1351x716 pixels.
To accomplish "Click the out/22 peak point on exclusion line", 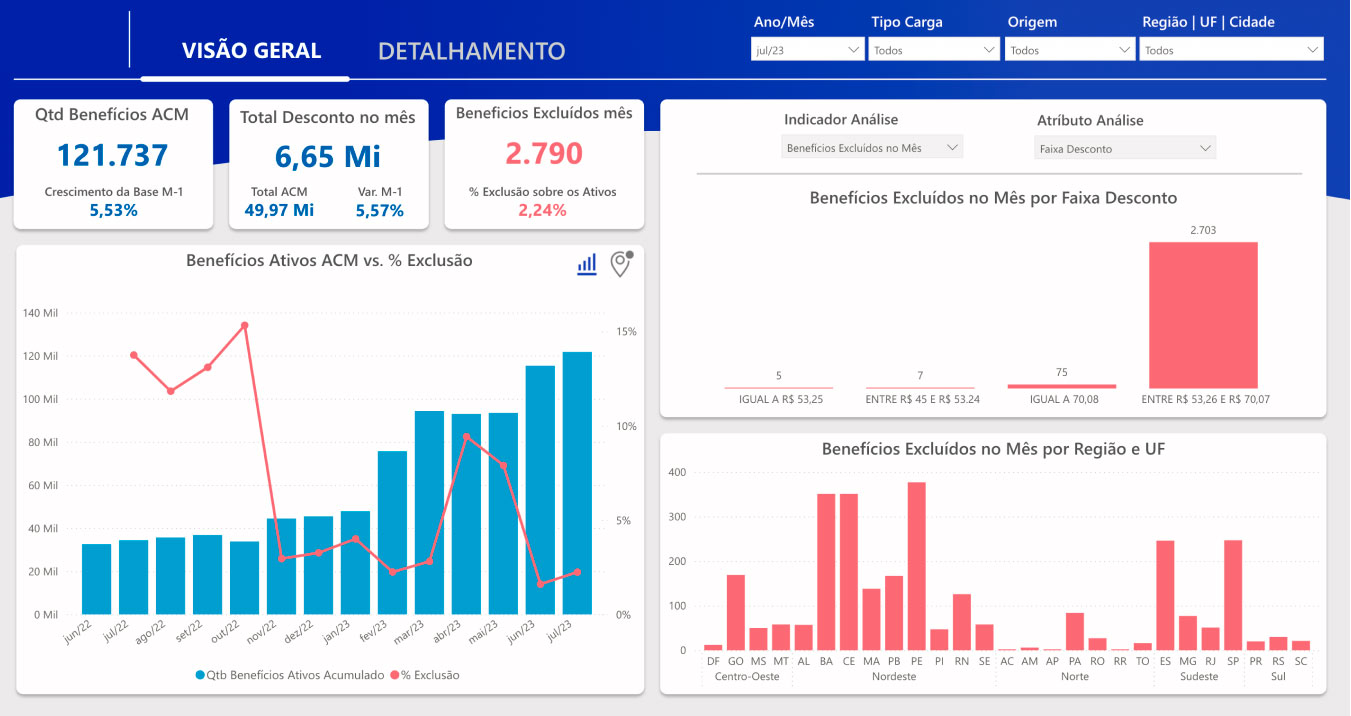I will [x=245, y=325].
